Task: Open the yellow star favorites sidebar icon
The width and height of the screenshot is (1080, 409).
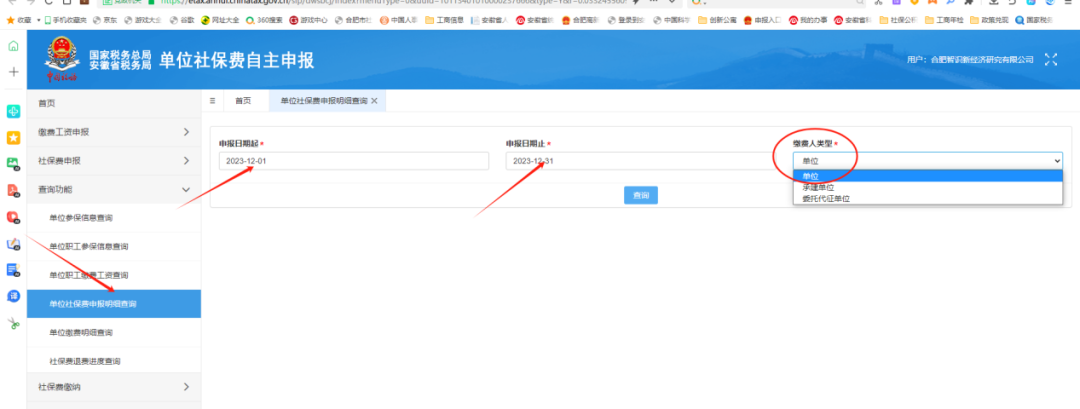Action: [13, 138]
